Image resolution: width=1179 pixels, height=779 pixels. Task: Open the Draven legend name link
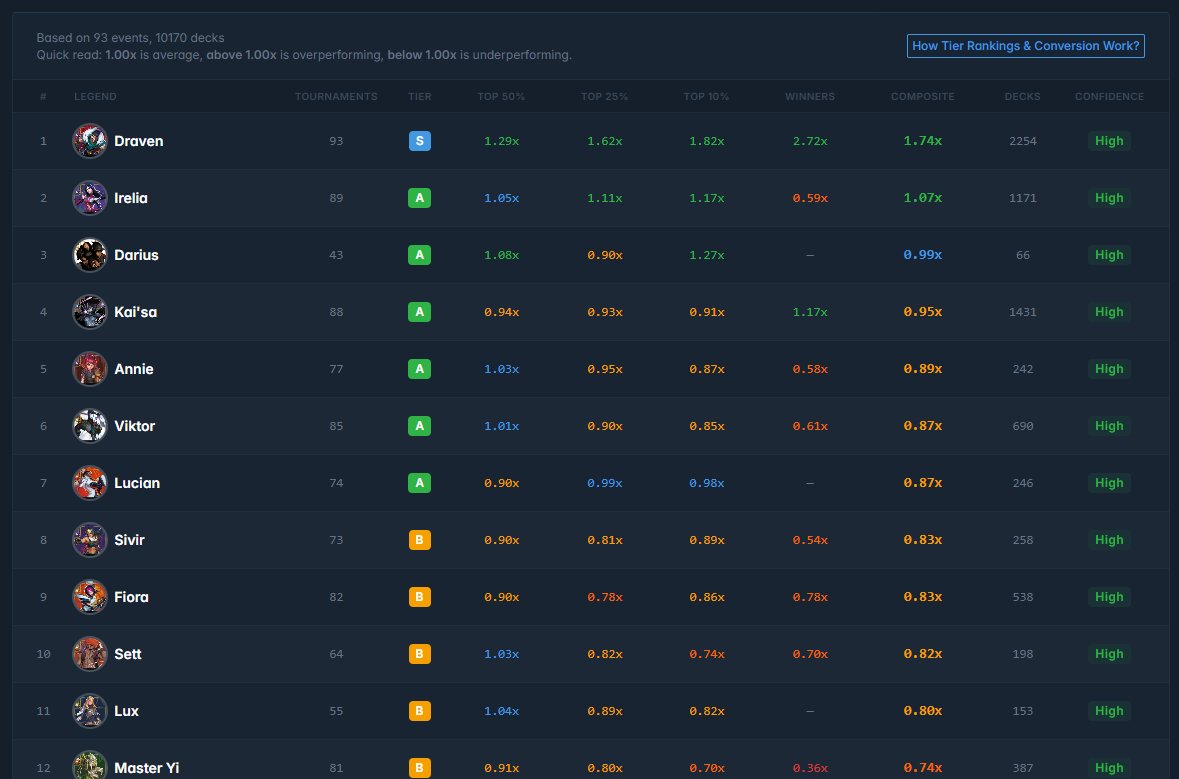point(138,141)
